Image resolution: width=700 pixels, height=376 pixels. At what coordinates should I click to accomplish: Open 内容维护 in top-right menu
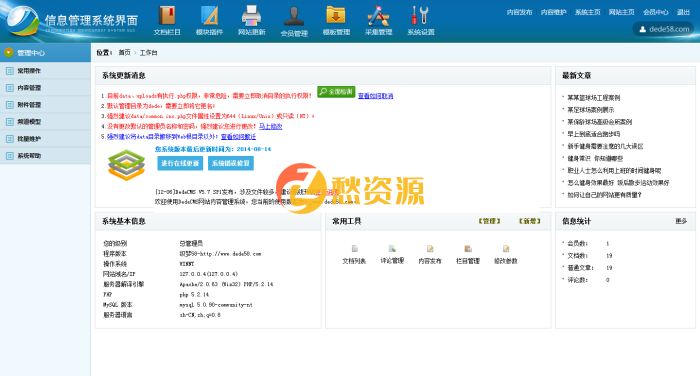point(553,12)
